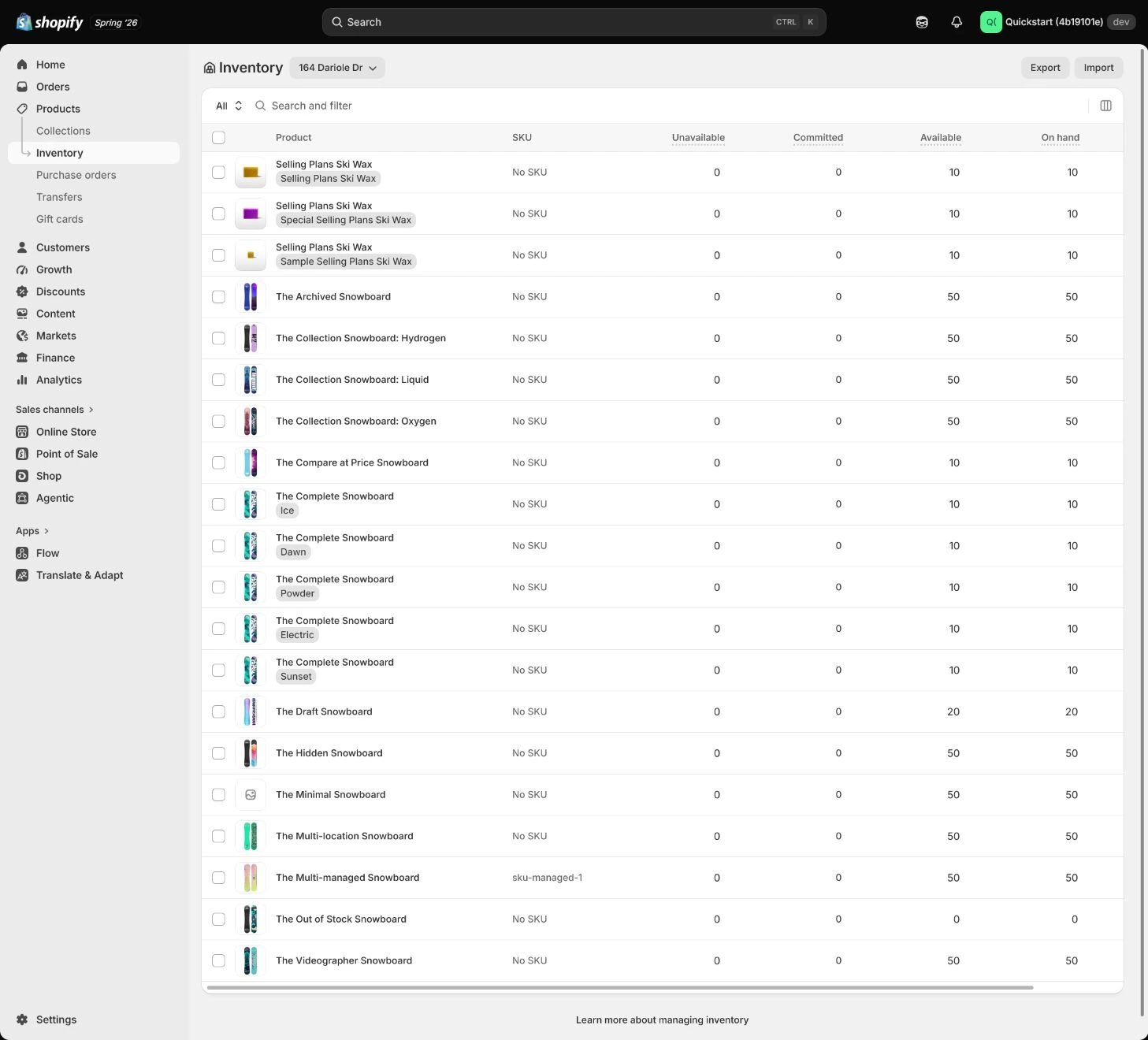Screen dimensions: 1148x1040
Task: Click the Import button
Action: tap(1098, 68)
